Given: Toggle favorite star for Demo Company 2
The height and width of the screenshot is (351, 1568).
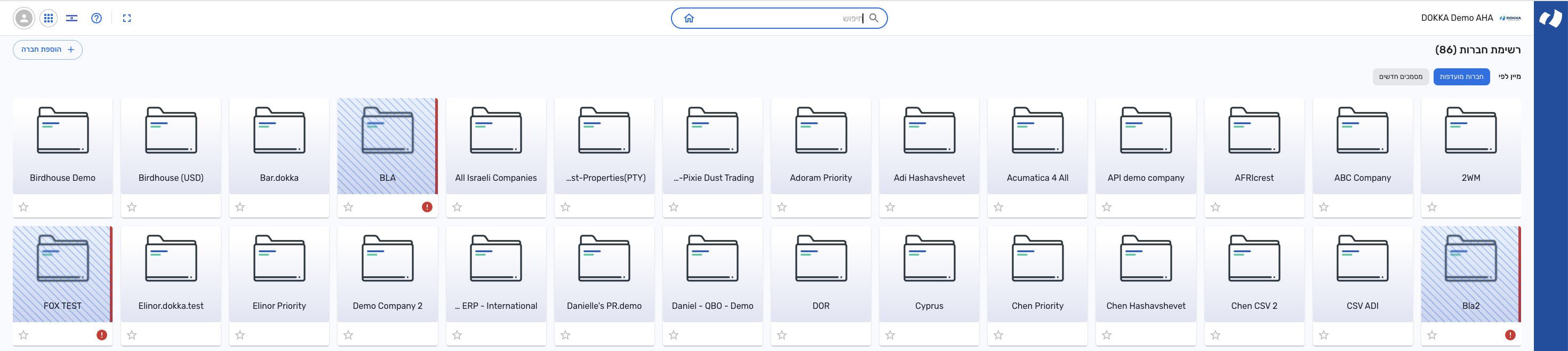Looking at the screenshot, I should tap(348, 334).
